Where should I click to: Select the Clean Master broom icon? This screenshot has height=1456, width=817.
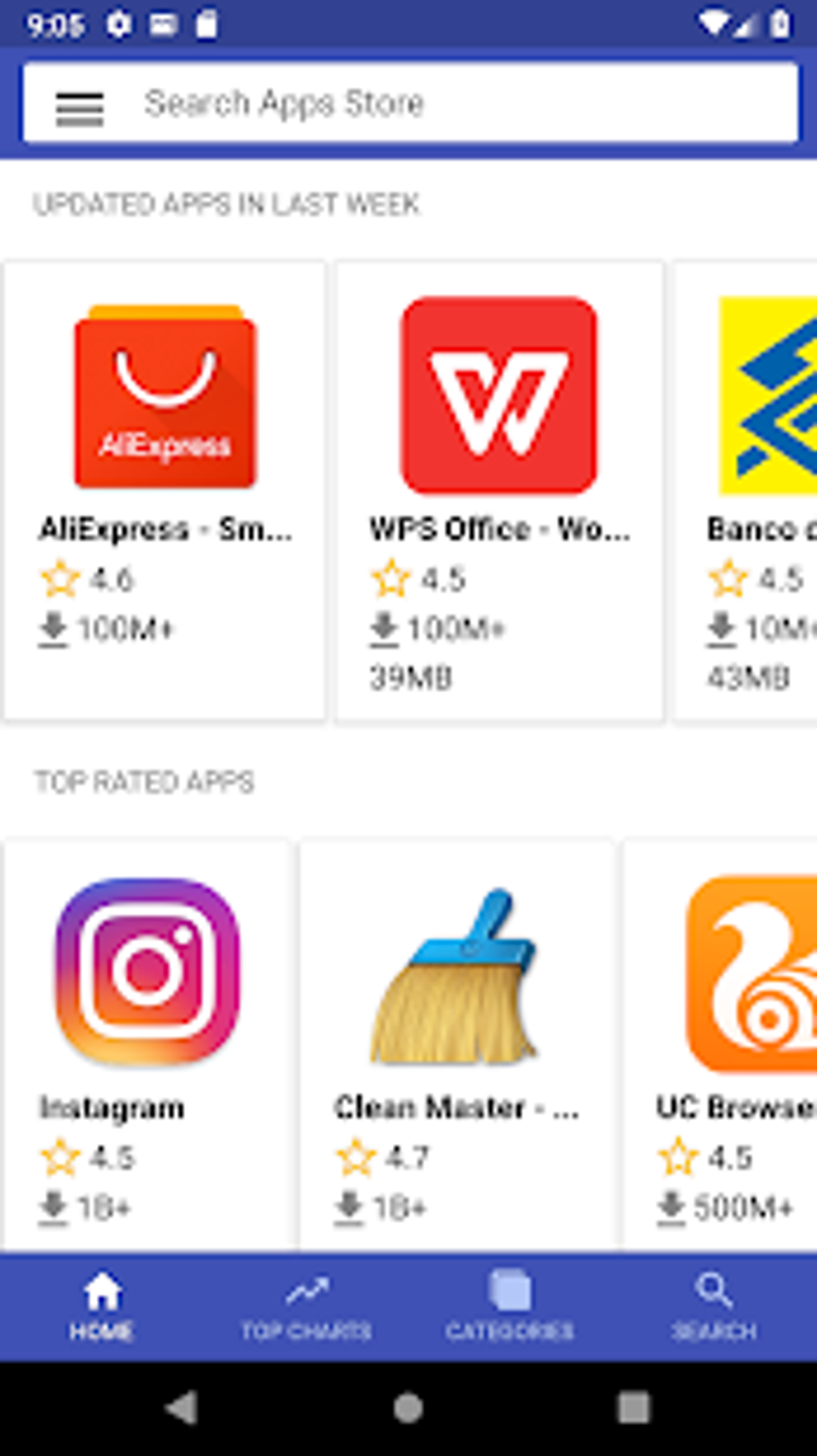click(454, 976)
